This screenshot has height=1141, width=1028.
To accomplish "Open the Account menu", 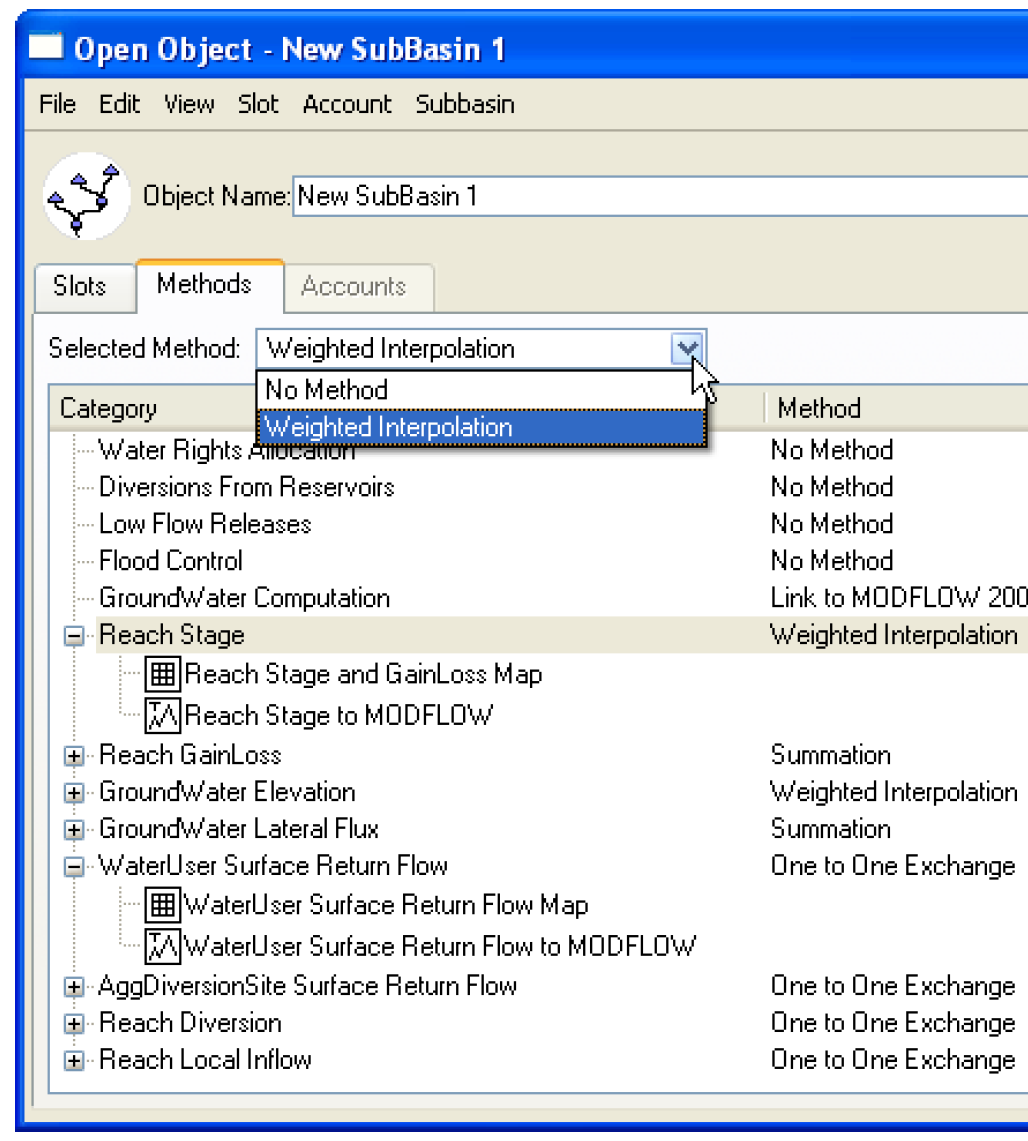I will (347, 104).
